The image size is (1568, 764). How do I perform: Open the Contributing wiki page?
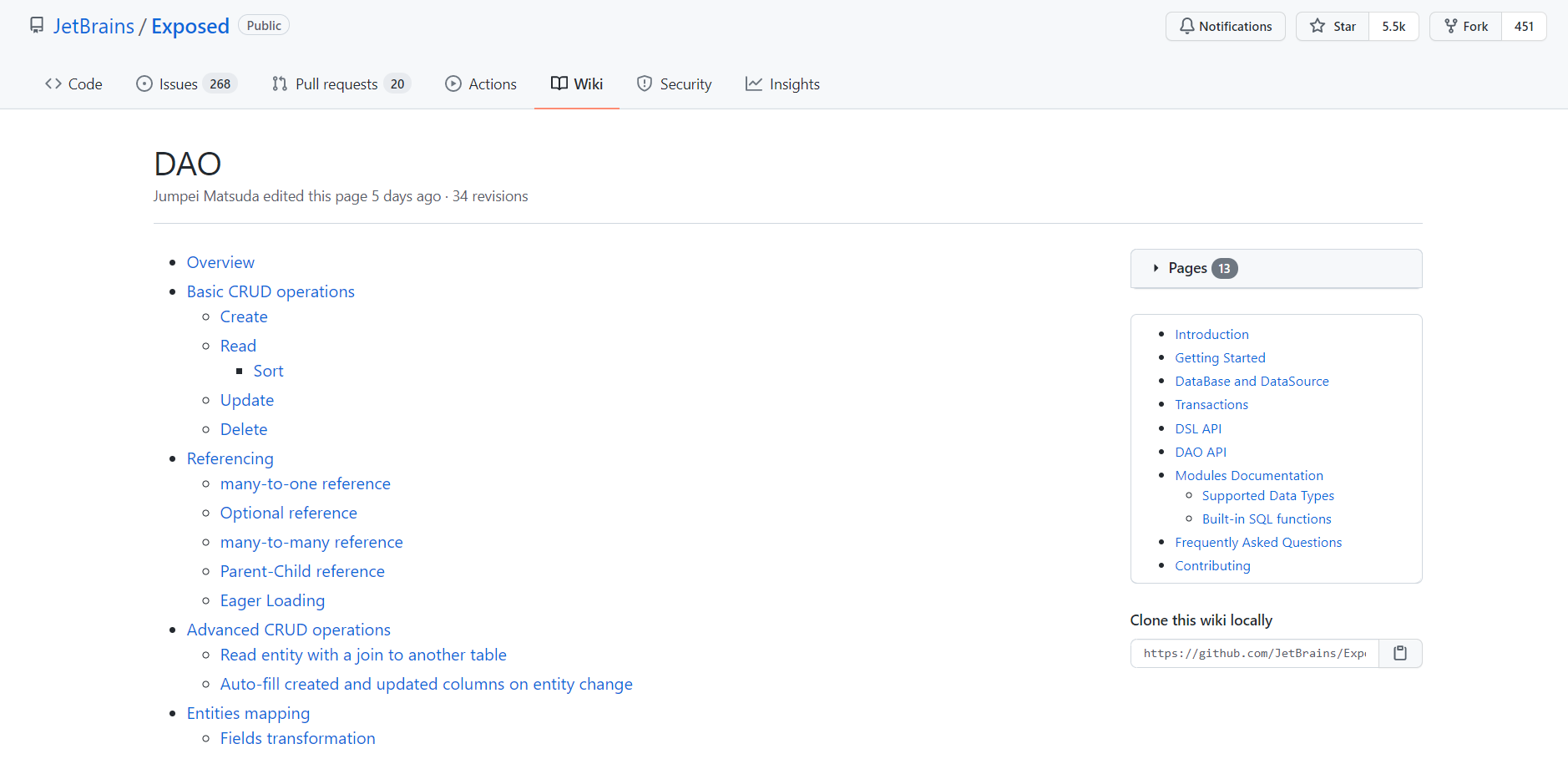1212,565
